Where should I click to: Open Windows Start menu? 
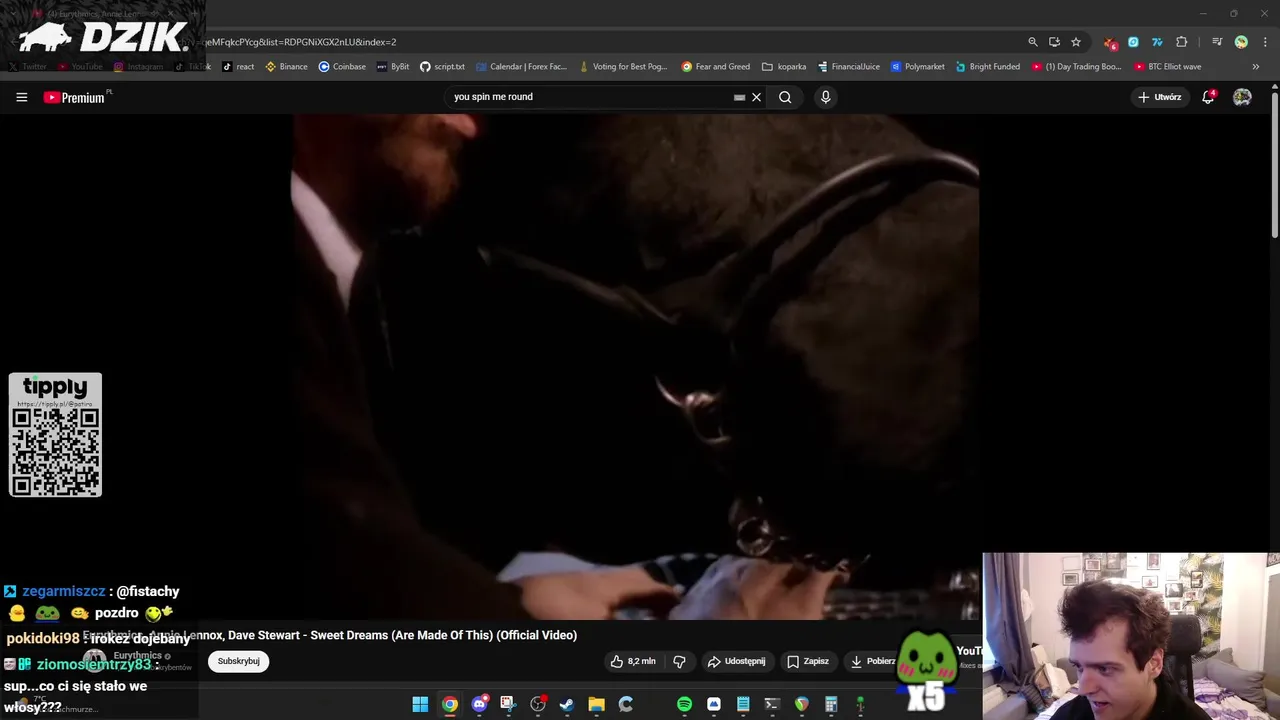point(420,704)
